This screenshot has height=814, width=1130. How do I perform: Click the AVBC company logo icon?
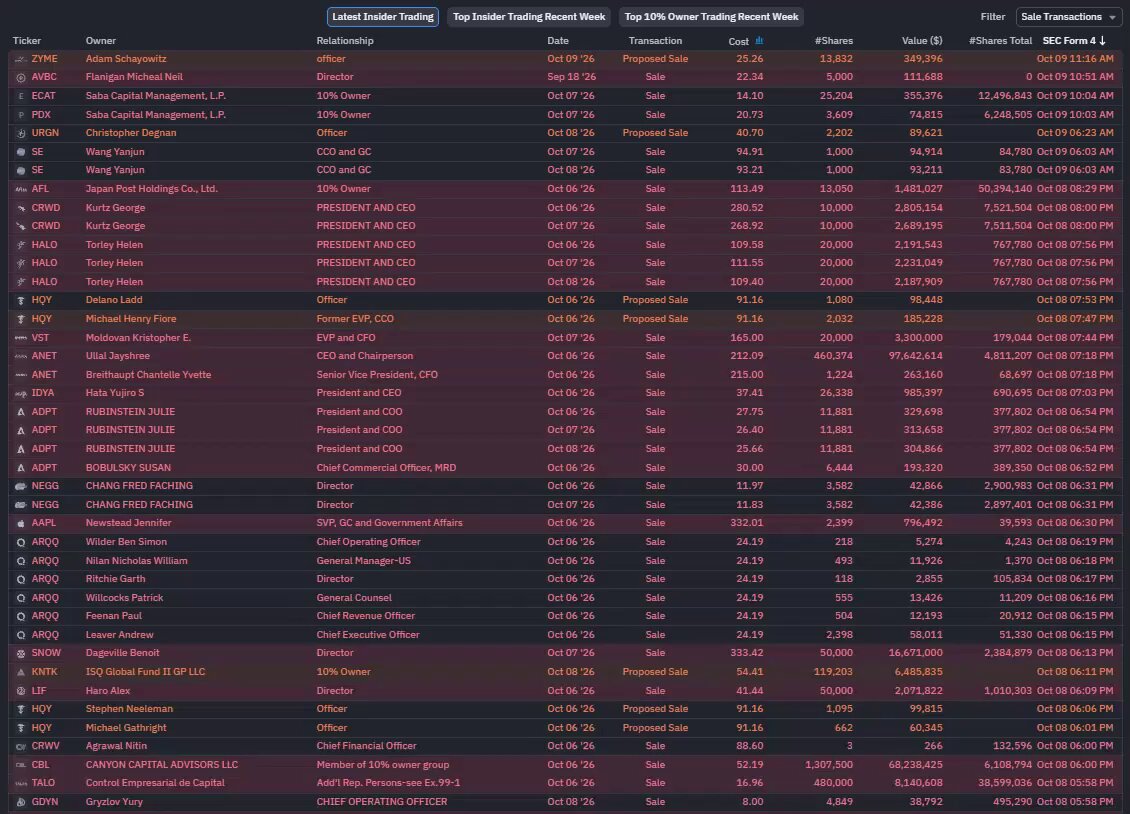point(21,77)
